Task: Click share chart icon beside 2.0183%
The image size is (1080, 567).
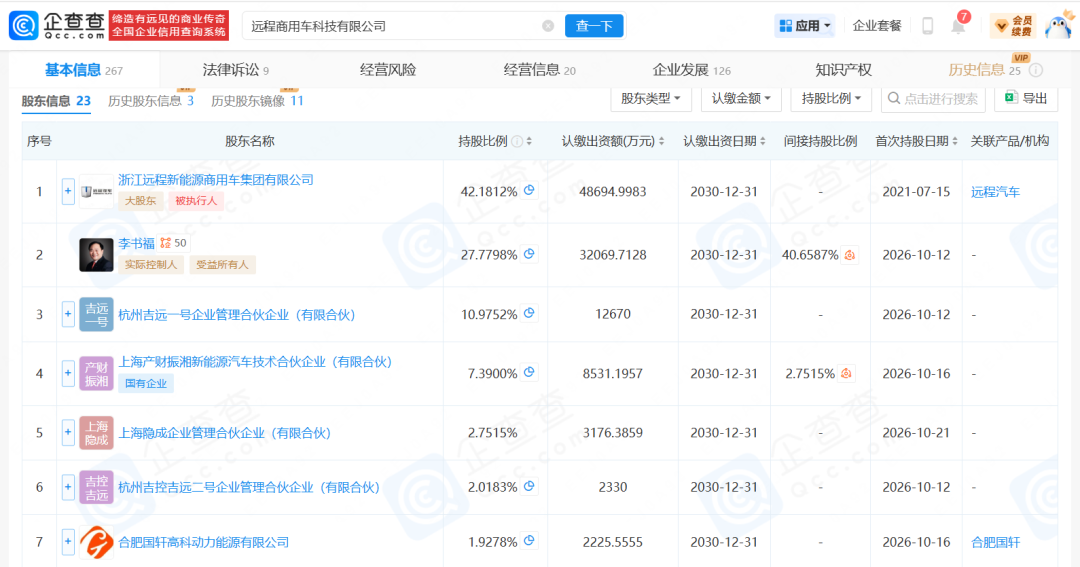Action: pyautogui.click(x=529, y=486)
